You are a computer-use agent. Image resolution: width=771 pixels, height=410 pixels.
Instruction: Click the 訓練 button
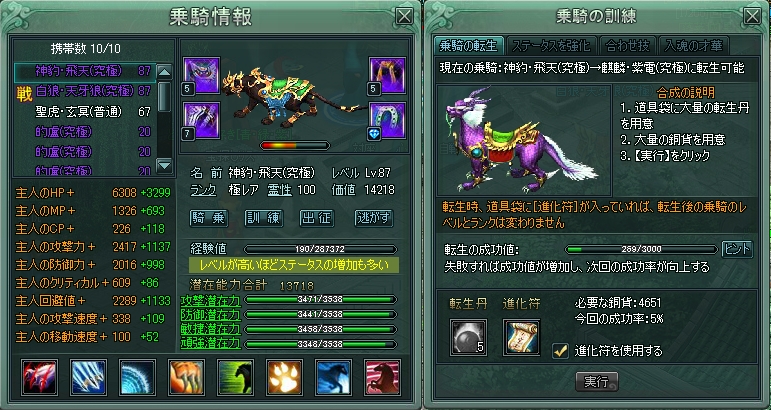click(x=264, y=218)
